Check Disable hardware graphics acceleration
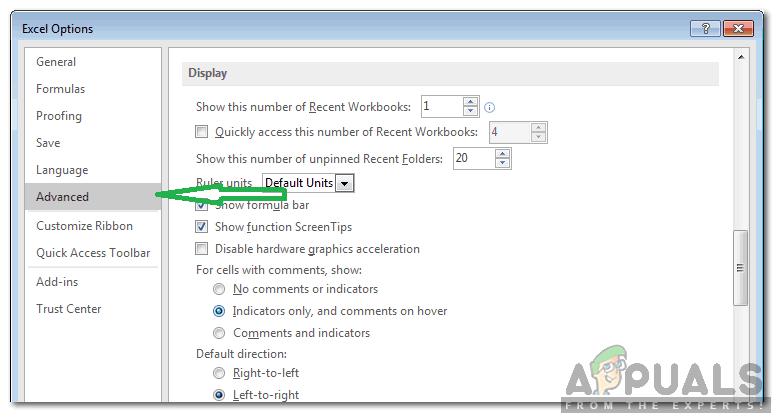This screenshot has height=413, width=775. click(202, 248)
